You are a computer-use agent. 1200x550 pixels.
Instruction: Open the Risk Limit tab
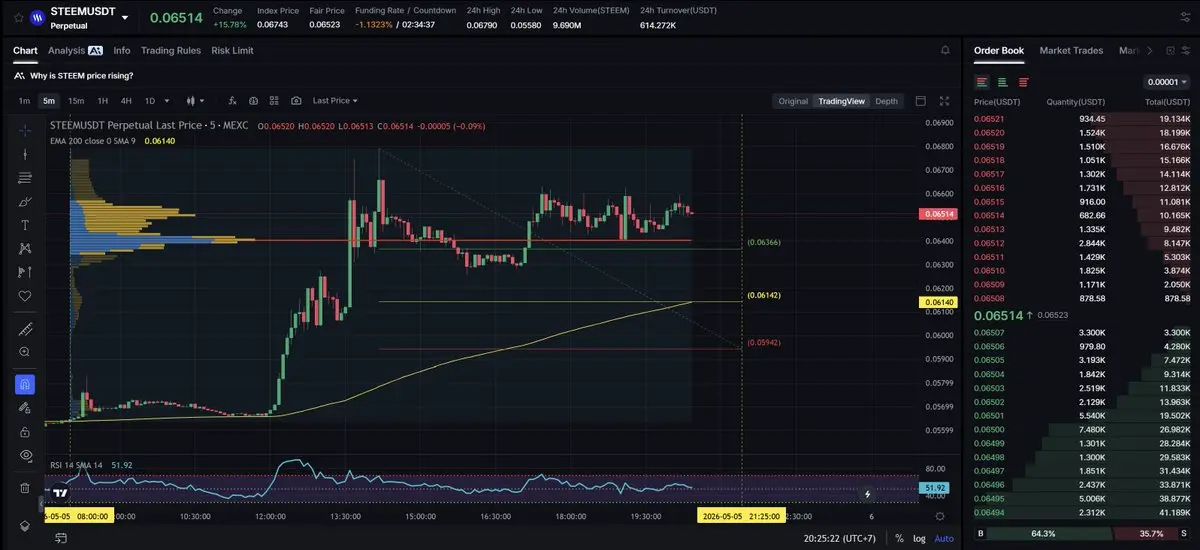pos(232,50)
